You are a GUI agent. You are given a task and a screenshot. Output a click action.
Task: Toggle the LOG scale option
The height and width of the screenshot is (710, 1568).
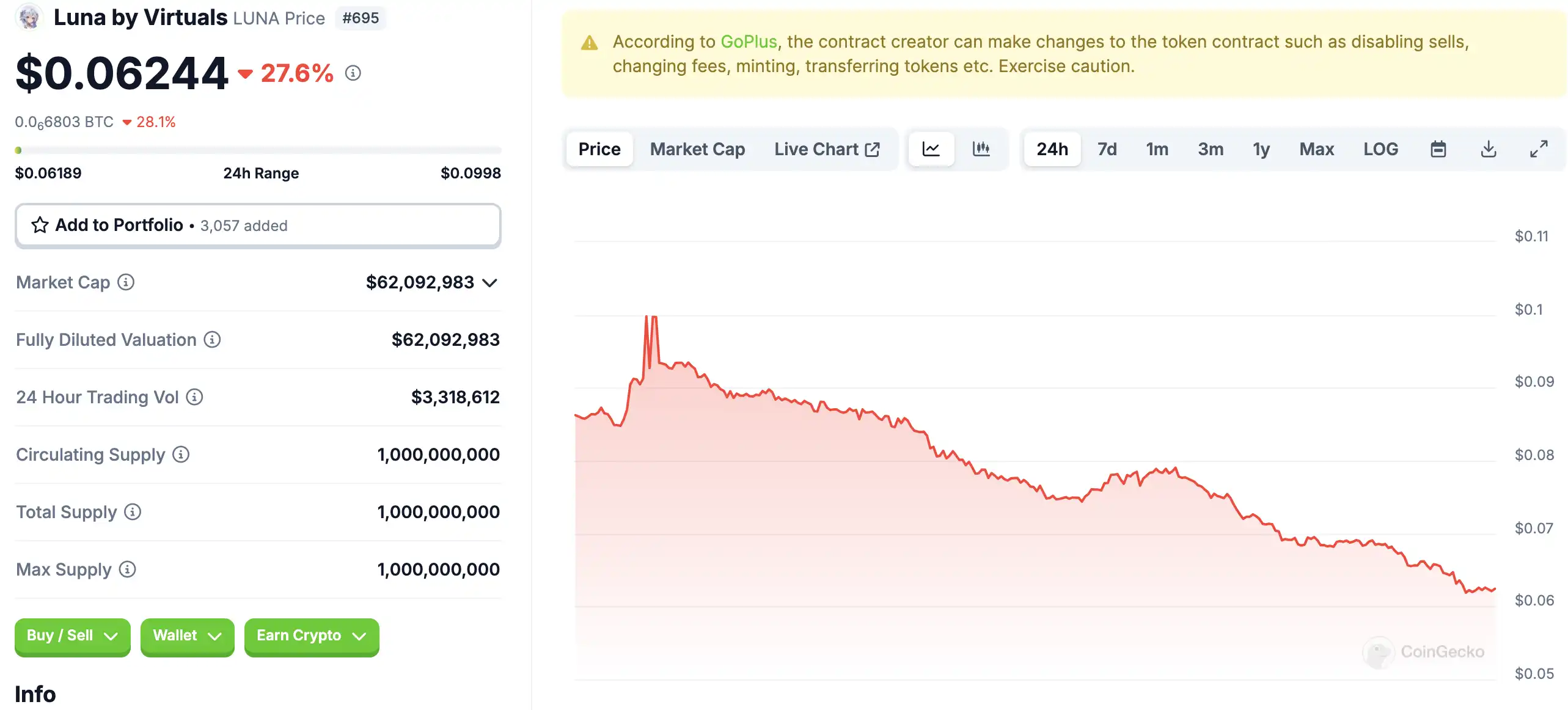coord(1380,149)
